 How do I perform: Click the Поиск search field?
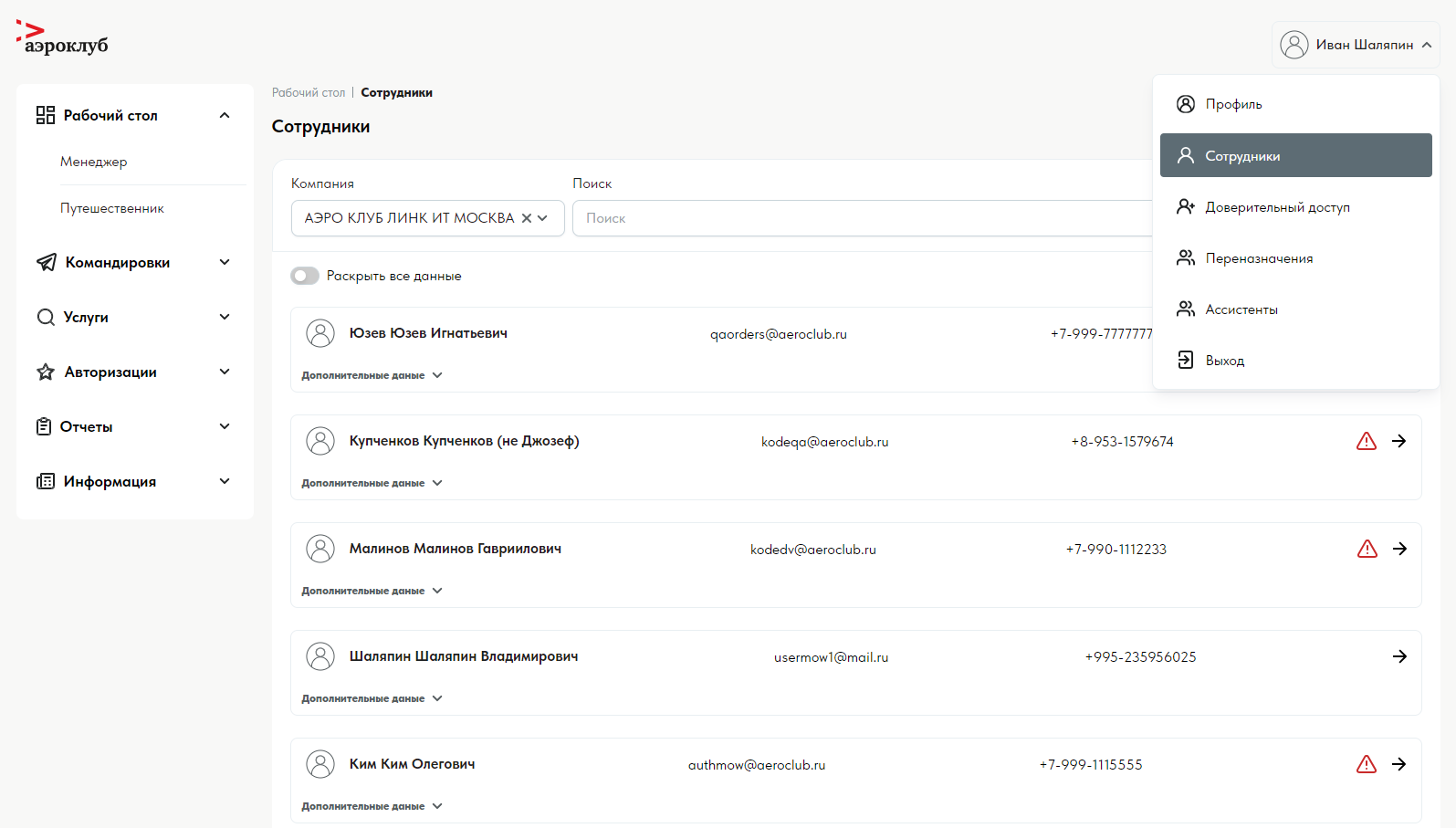858,218
